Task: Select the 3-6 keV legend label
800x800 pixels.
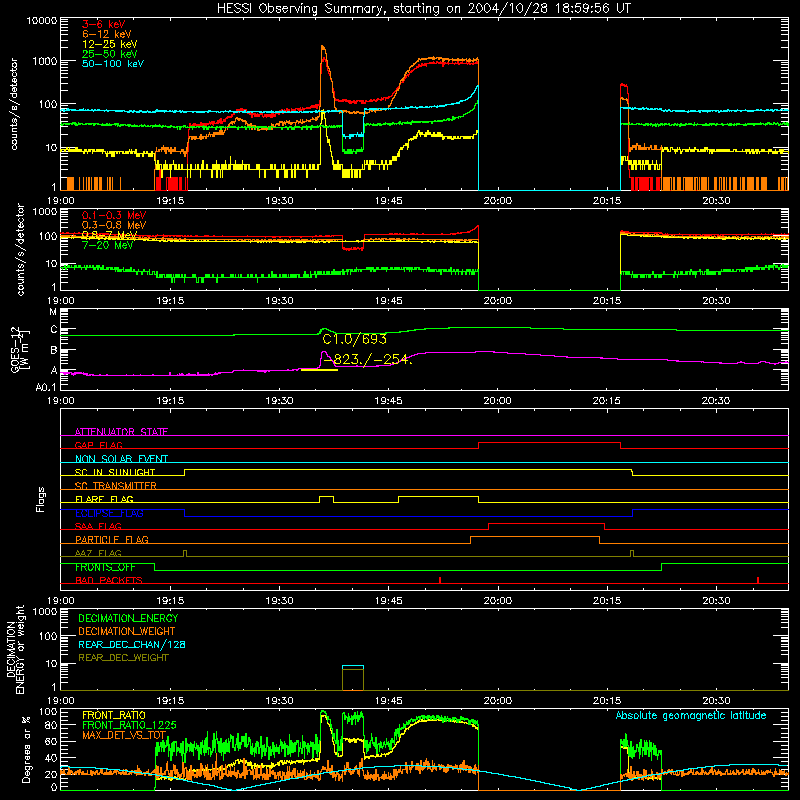Action: click(104, 24)
